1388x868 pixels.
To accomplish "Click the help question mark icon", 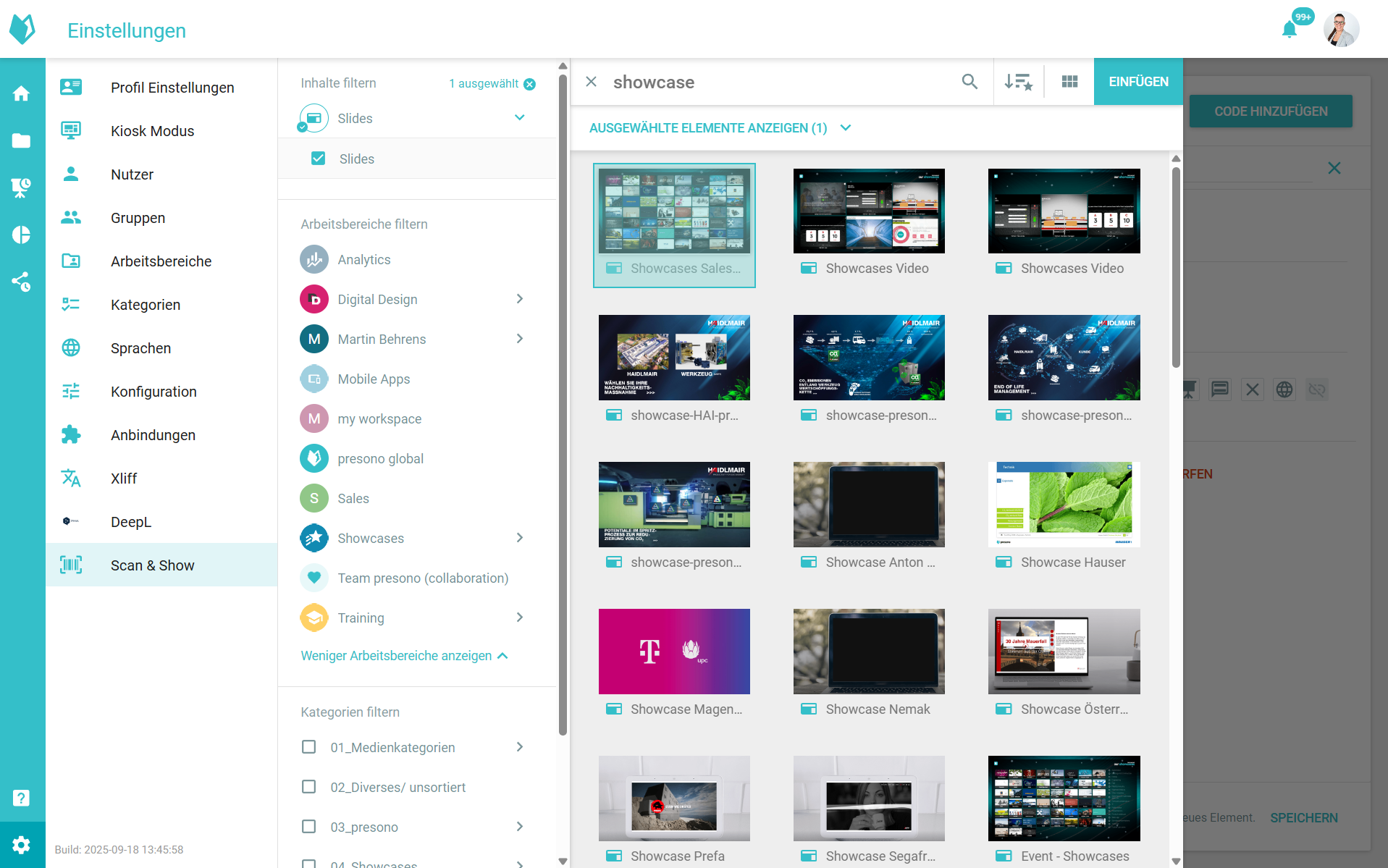I will pyautogui.click(x=22, y=798).
